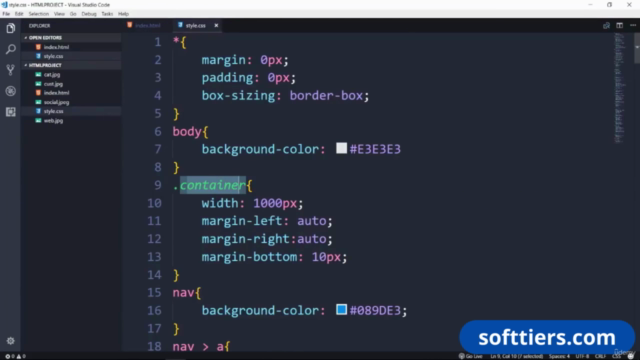Open the Edit menu
The height and width of the screenshot is (360, 640).
click(19, 14)
